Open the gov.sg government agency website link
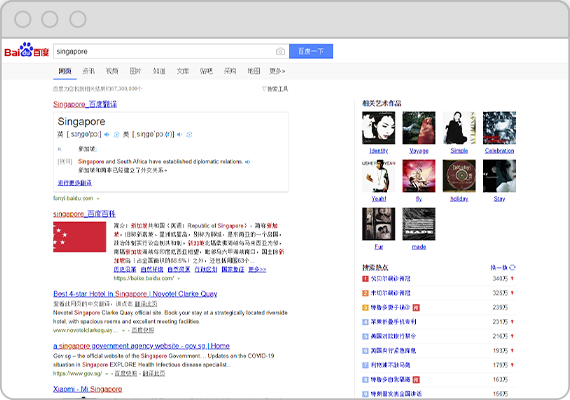This screenshot has width=570, height=400. pos(141,346)
